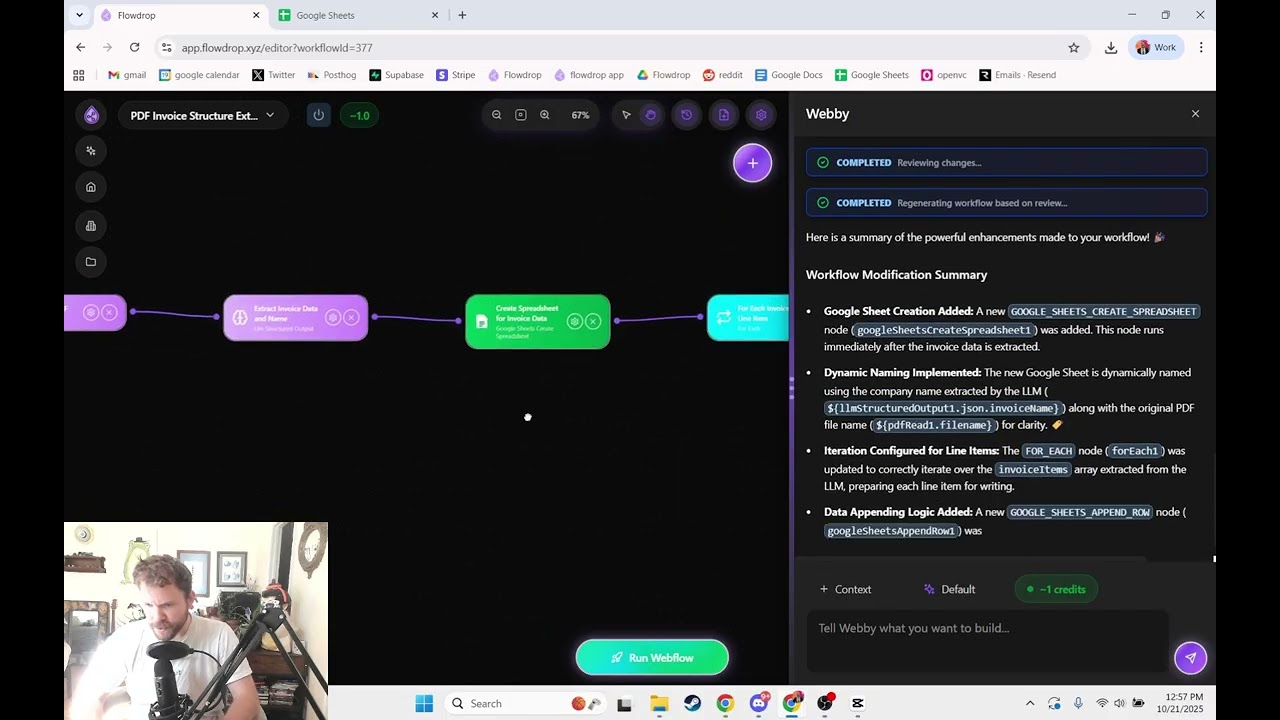Screen dimensions: 1280x720
Task: Select the pointer cursor tool
Action: (x=626, y=115)
